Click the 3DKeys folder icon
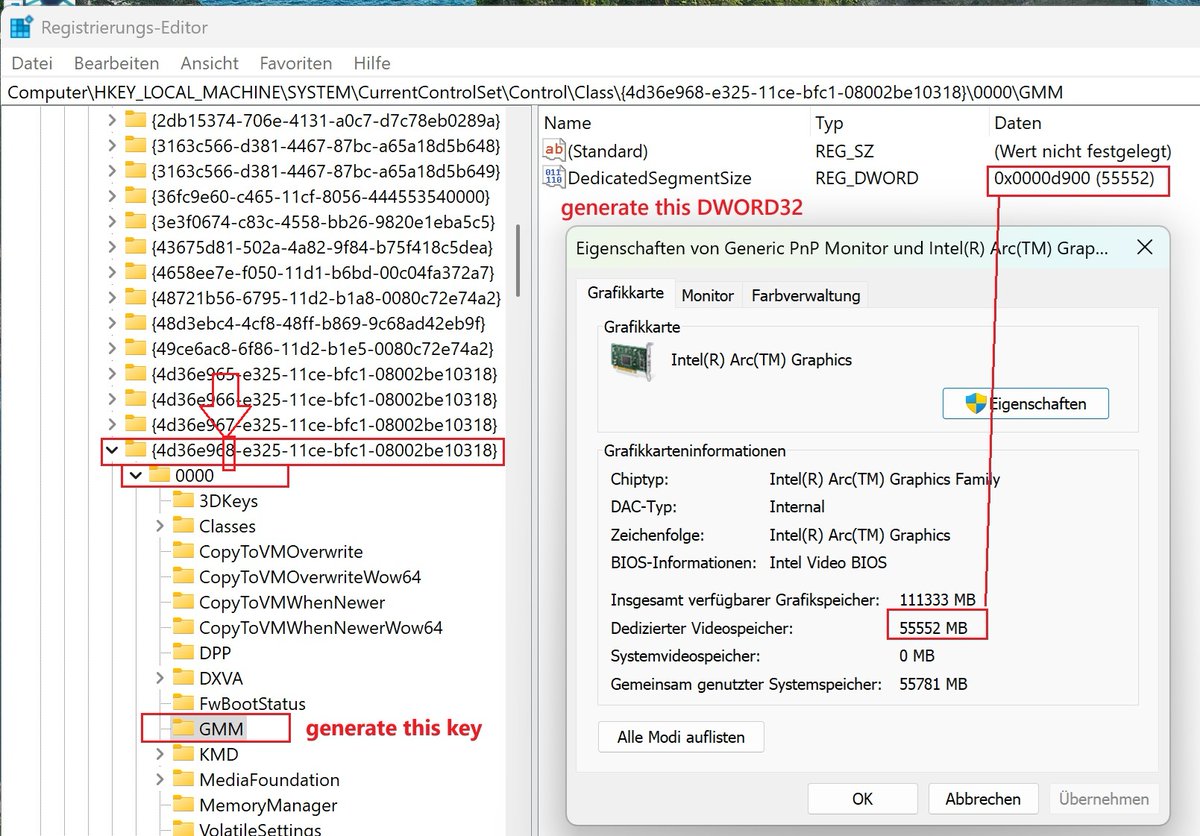1200x836 pixels. coord(183,501)
